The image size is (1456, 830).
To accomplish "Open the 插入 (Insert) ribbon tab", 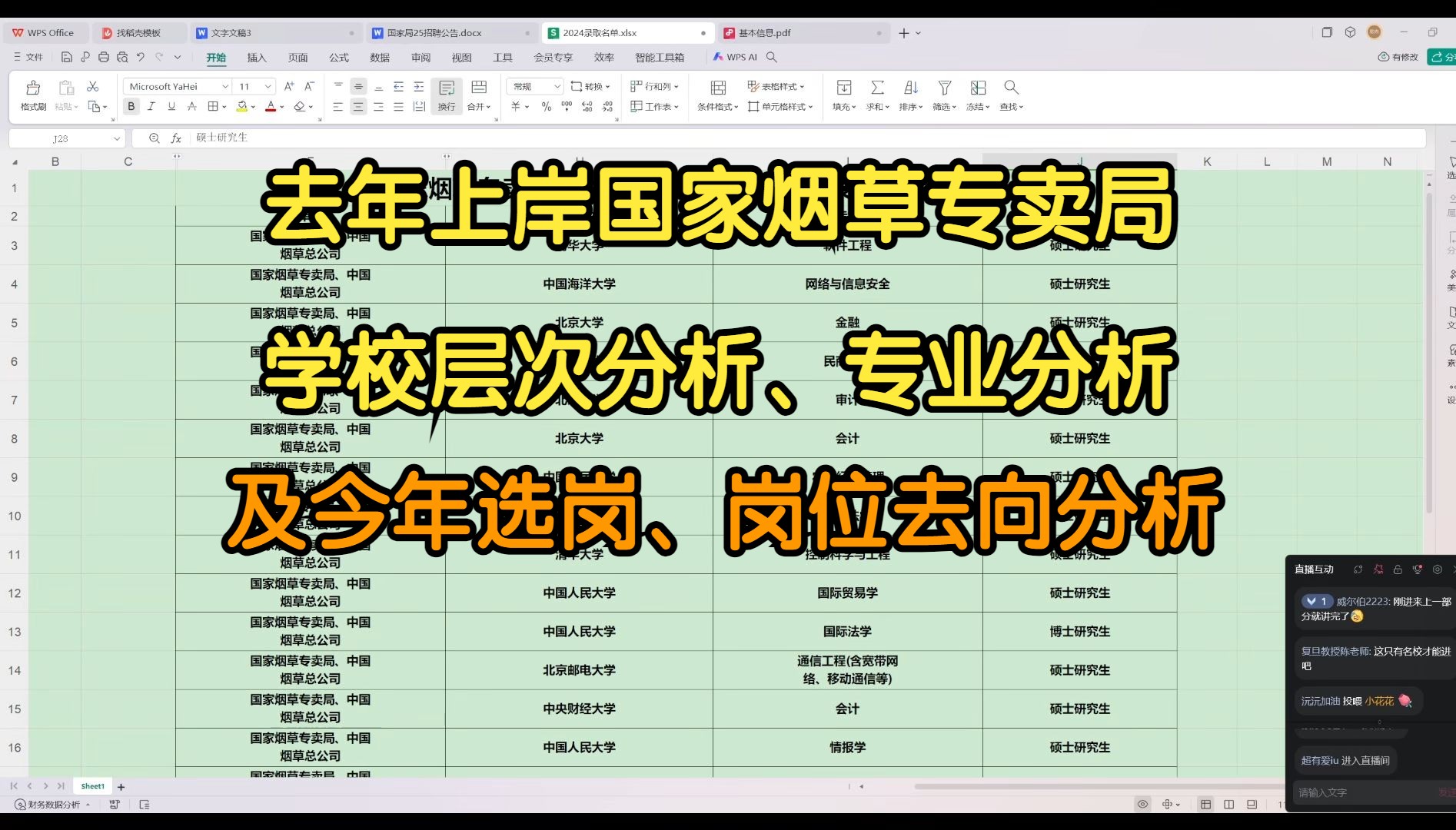I will pyautogui.click(x=257, y=58).
